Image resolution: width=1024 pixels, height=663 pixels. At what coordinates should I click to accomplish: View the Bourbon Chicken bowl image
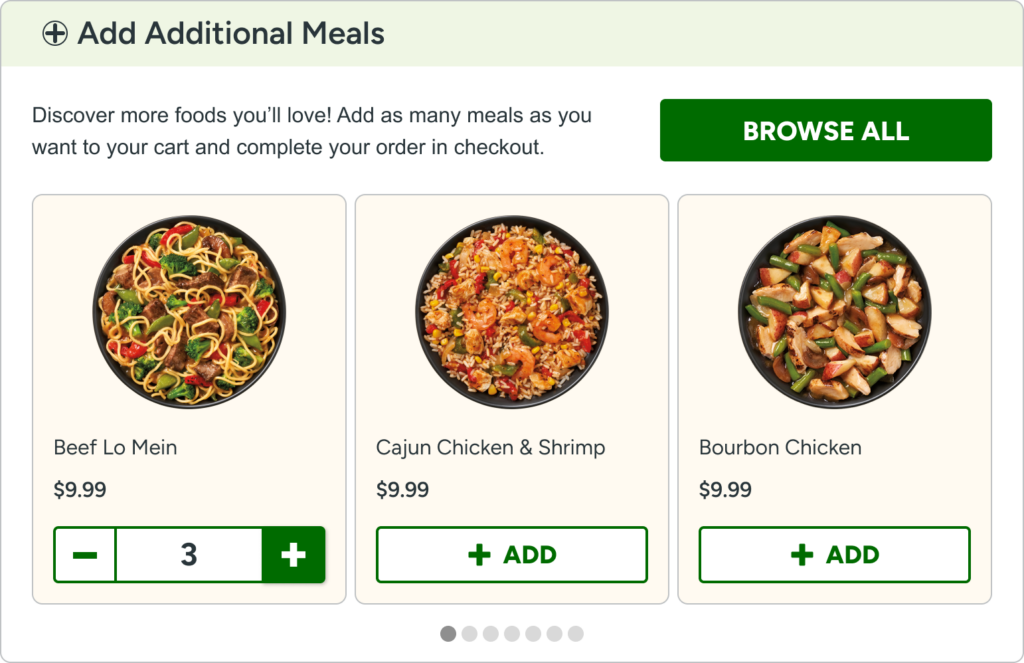(834, 312)
